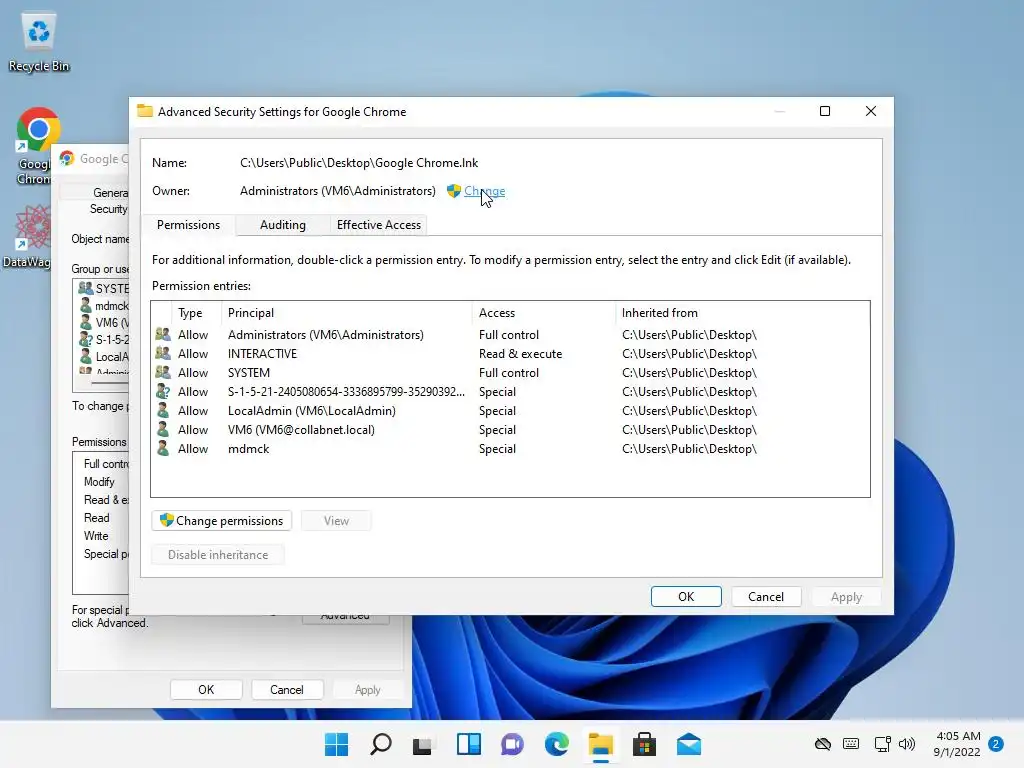Select the S-1-5-21-2405080654 SID entry

(510, 391)
